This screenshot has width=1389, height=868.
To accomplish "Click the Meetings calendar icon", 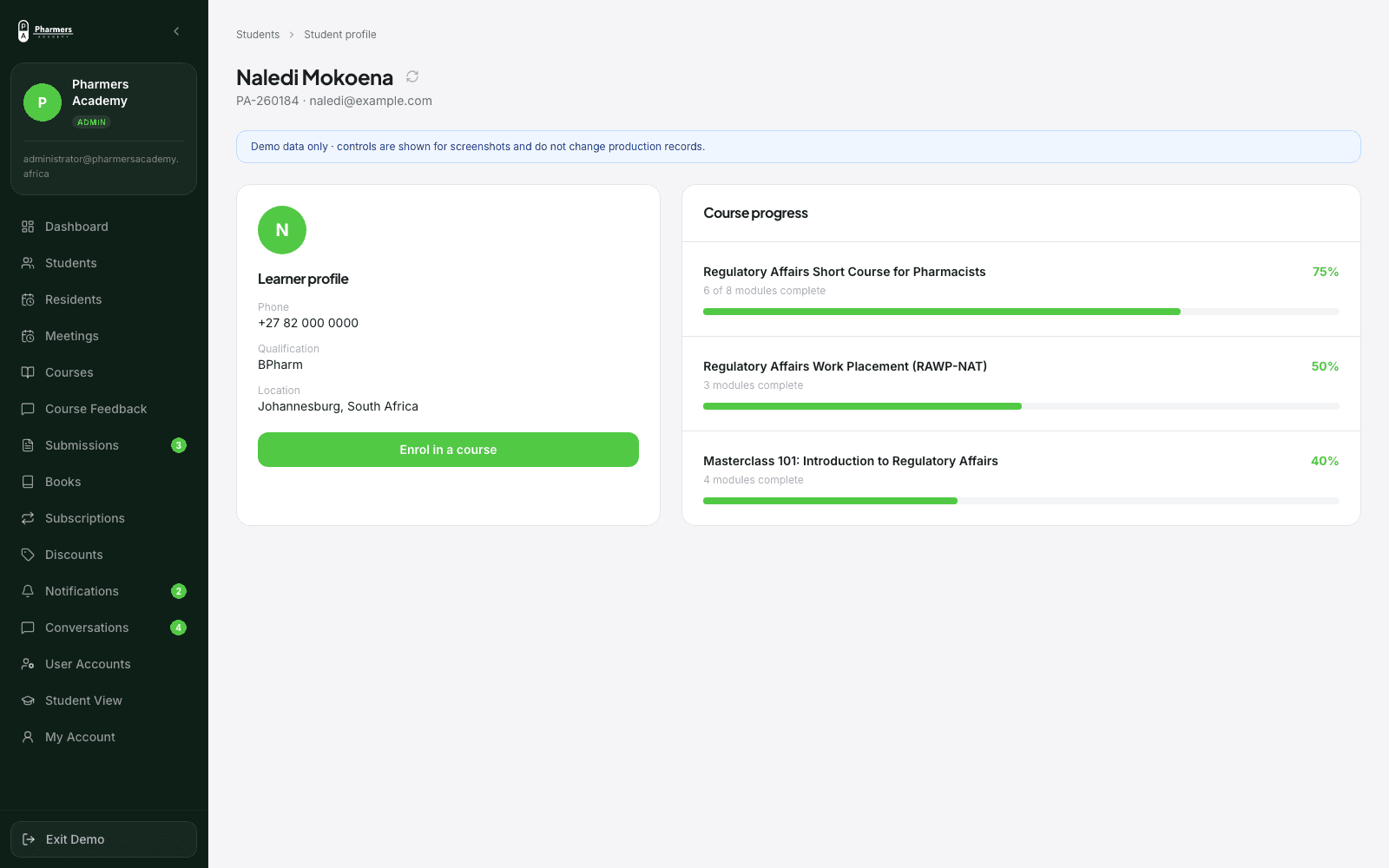I will click(28, 336).
